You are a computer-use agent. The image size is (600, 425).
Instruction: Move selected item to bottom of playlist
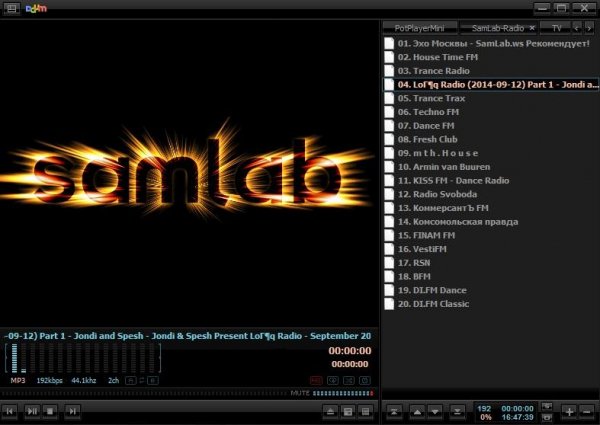coord(457,412)
